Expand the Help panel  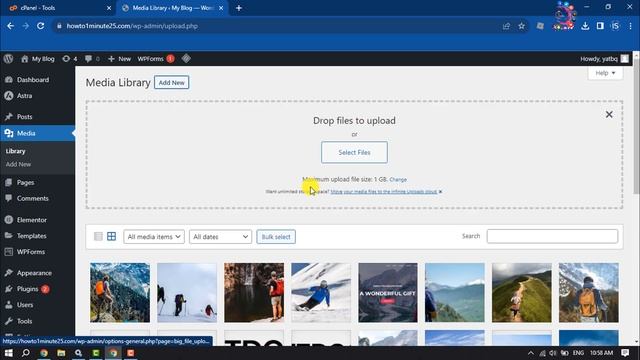point(605,73)
